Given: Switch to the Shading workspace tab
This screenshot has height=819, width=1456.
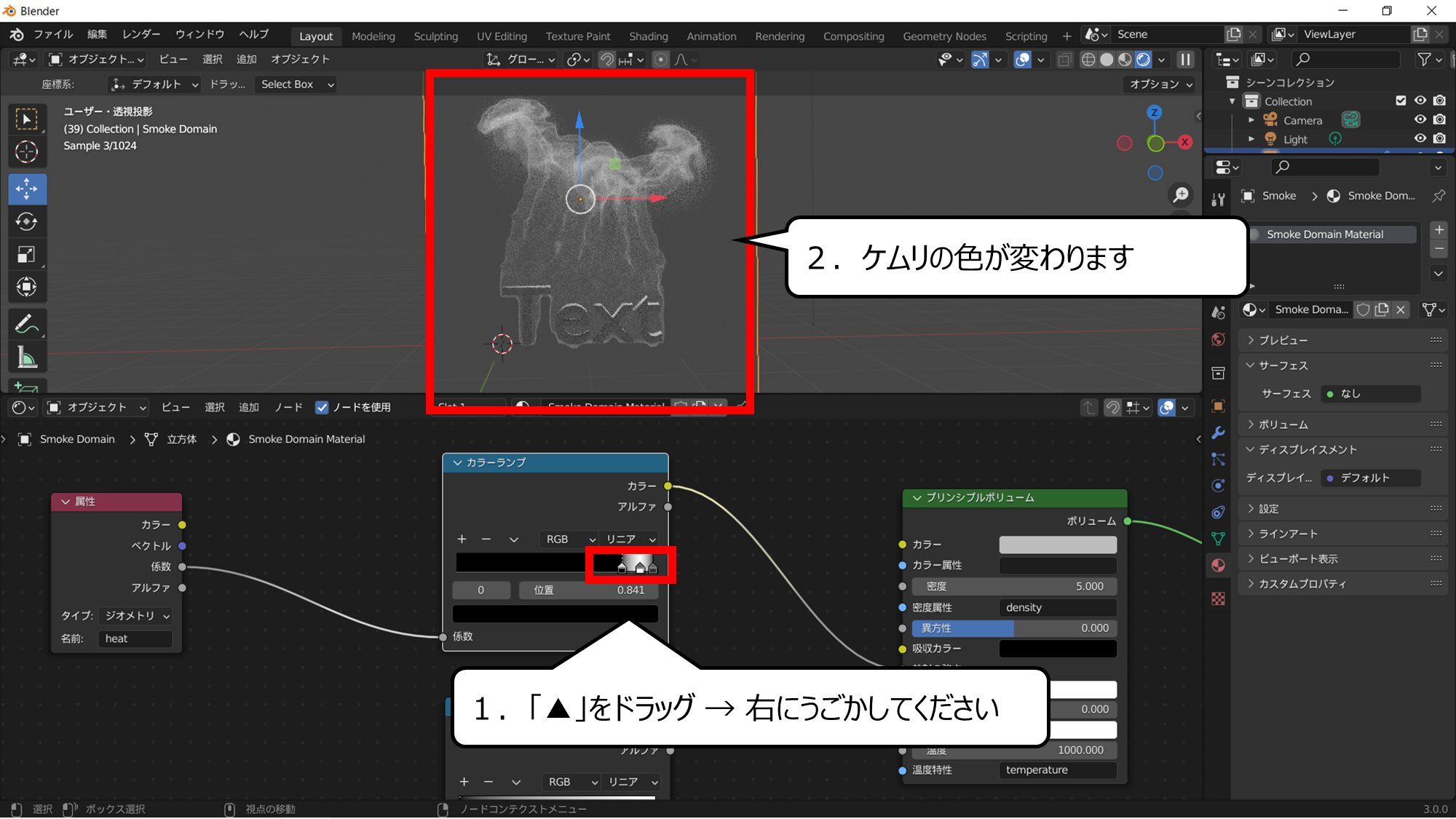Looking at the screenshot, I should tap(648, 36).
